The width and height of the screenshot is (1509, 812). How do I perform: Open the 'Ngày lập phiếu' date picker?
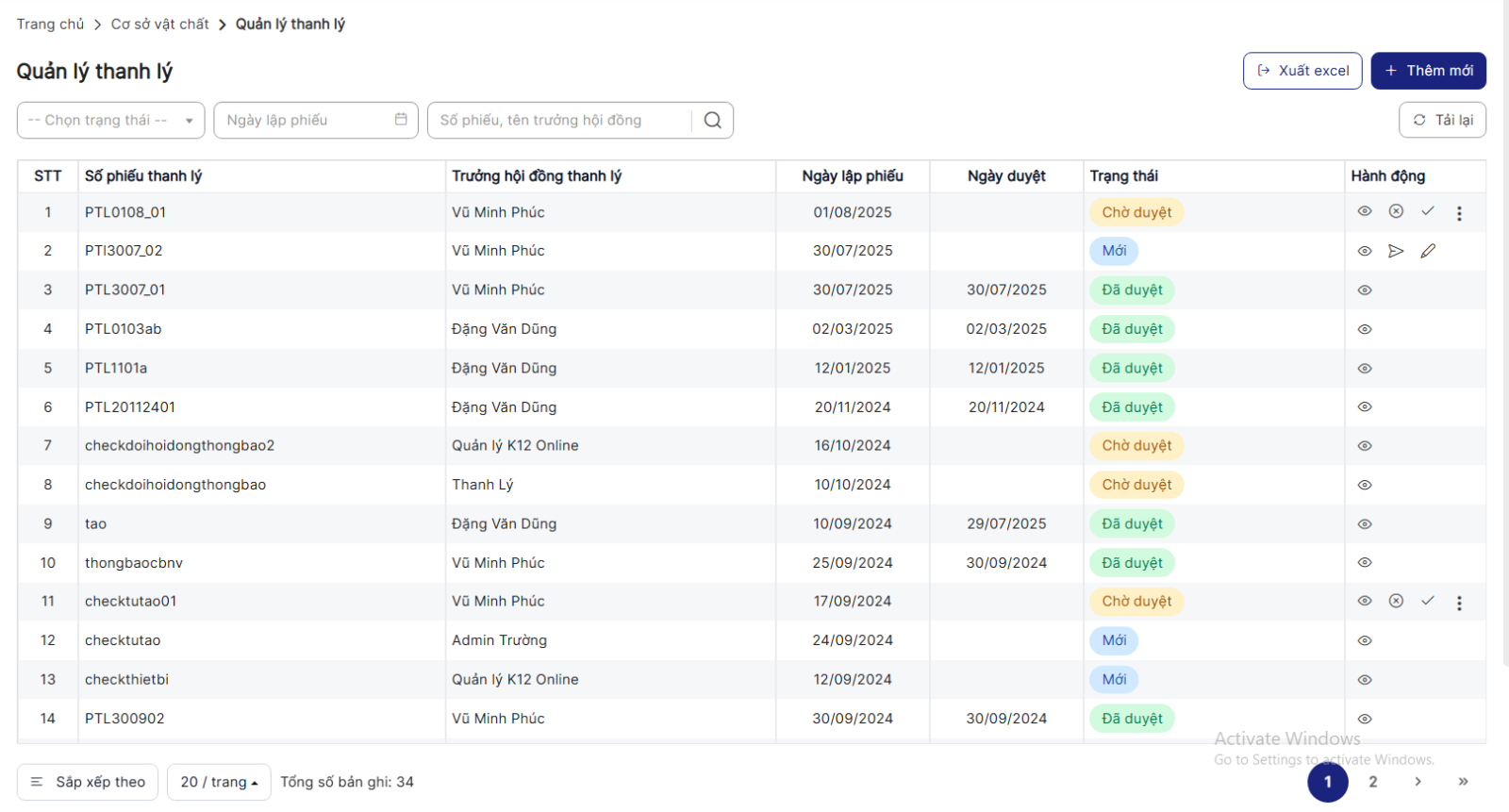click(315, 120)
